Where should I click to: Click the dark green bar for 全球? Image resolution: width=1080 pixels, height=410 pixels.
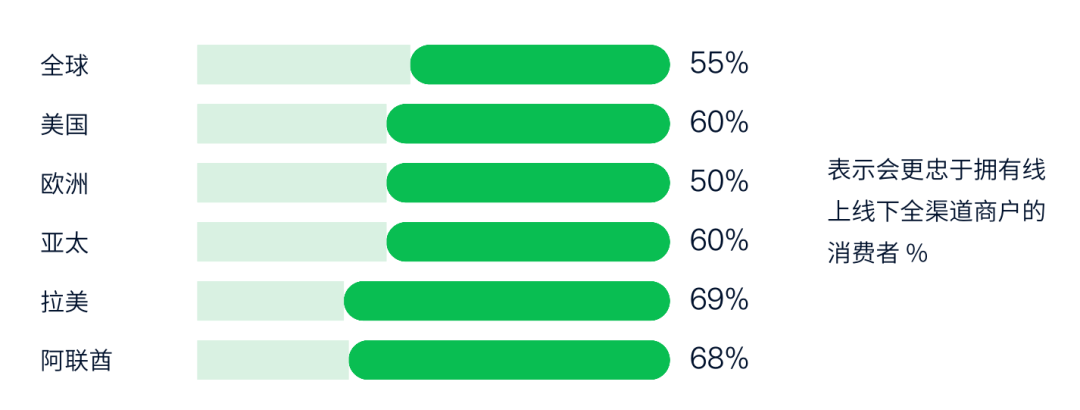click(x=540, y=65)
